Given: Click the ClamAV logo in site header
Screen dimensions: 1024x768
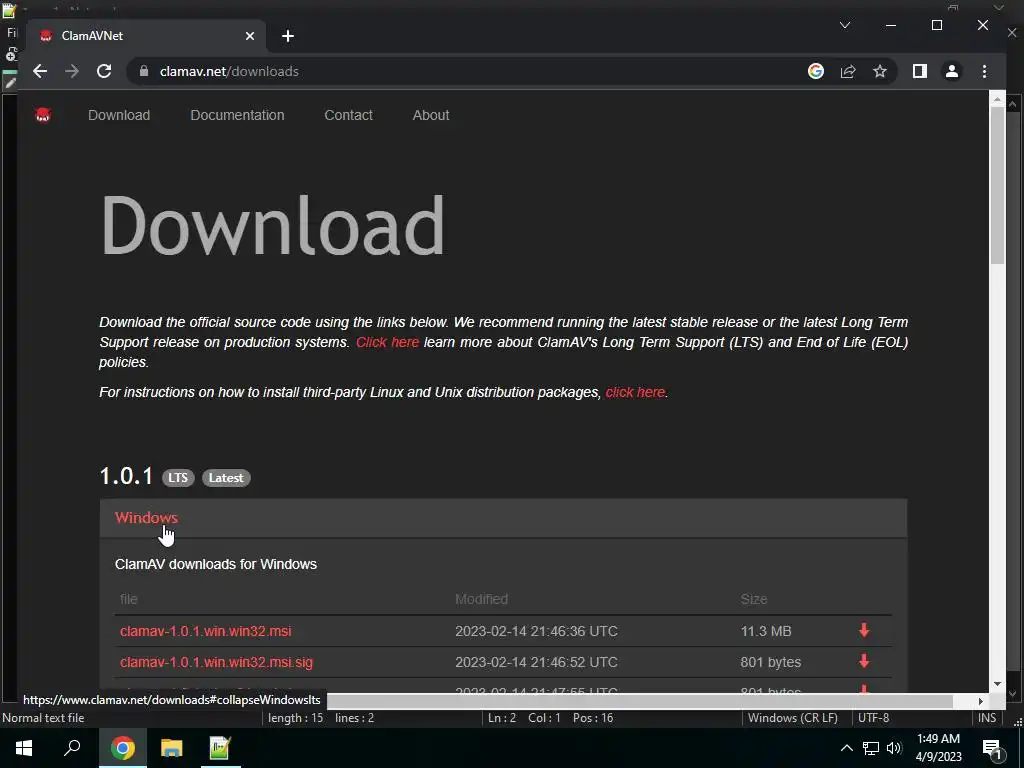Looking at the screenshot, I should click(43, 116).
